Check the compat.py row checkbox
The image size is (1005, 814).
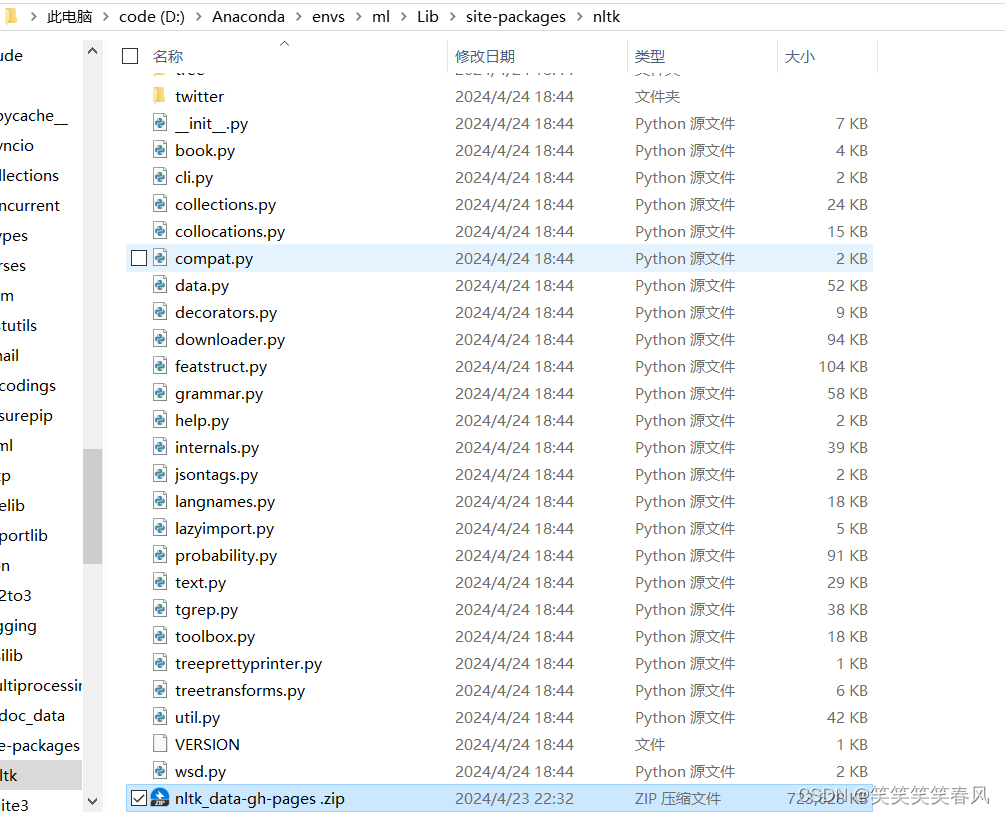coord(139,258)
